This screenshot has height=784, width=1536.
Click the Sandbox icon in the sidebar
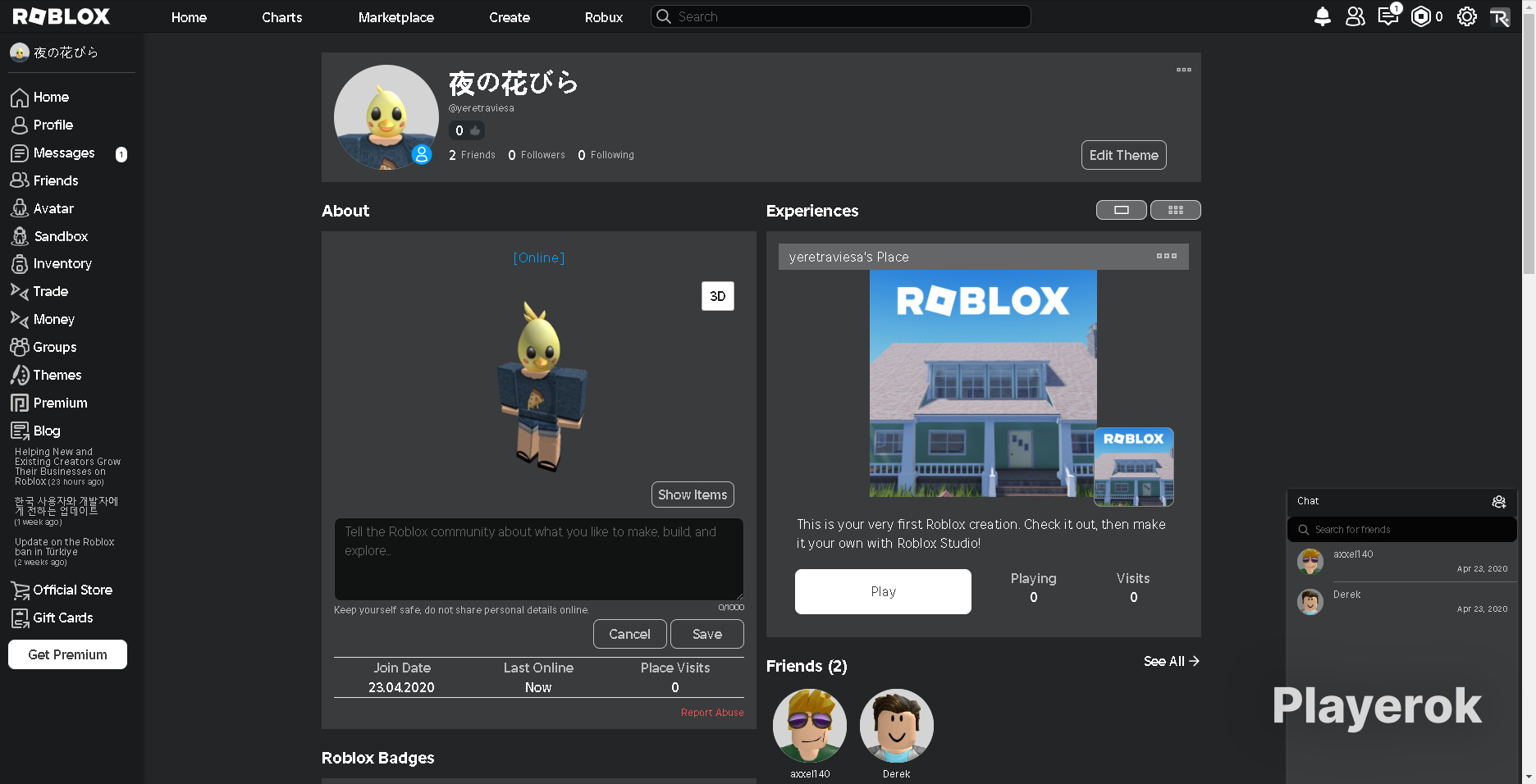point(20,236)
